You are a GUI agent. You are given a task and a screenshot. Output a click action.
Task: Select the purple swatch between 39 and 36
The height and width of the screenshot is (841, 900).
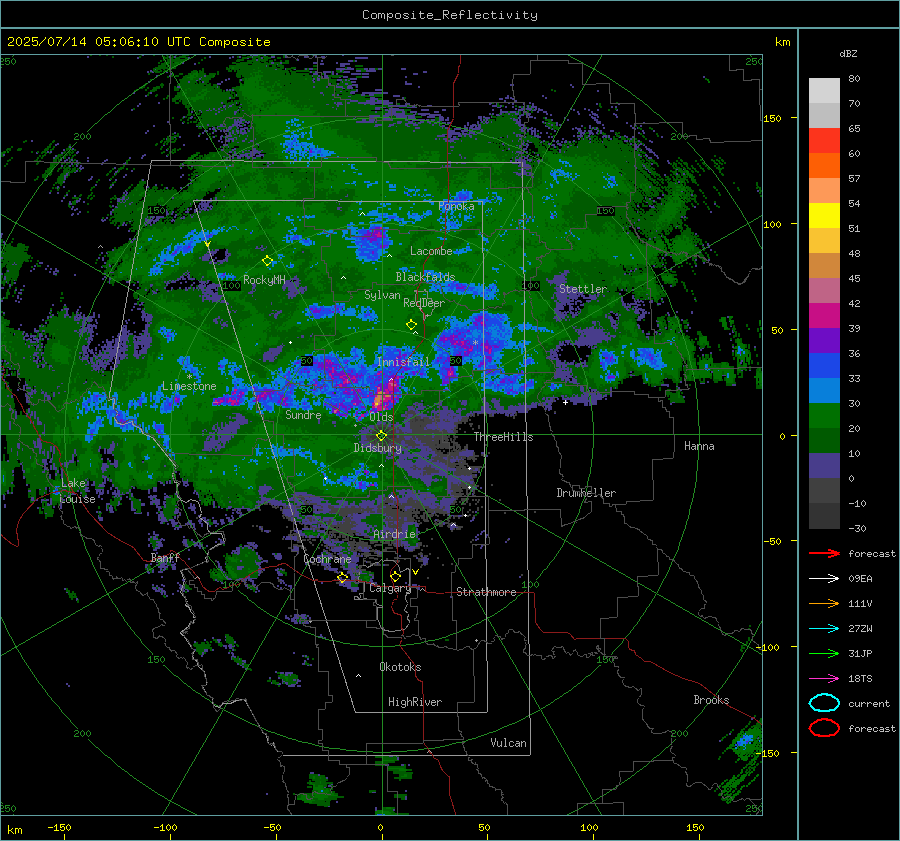coord(824,341)
